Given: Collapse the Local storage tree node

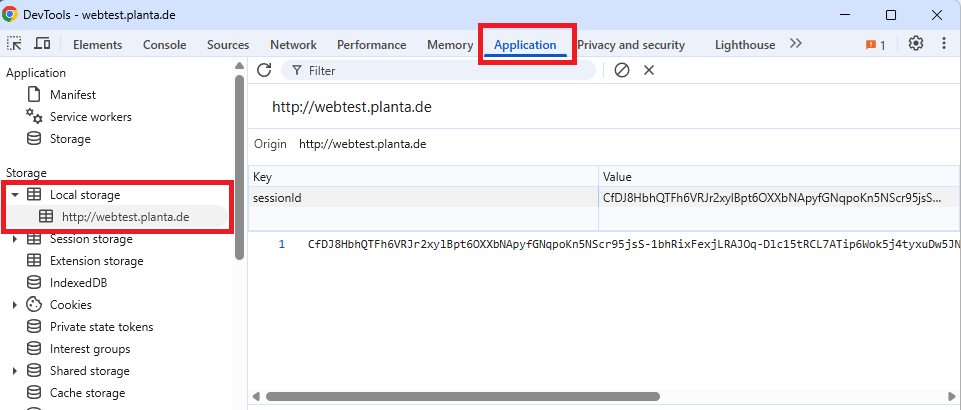Looking at the screenshot, I should pyautogui.click(x=15, y=195).
